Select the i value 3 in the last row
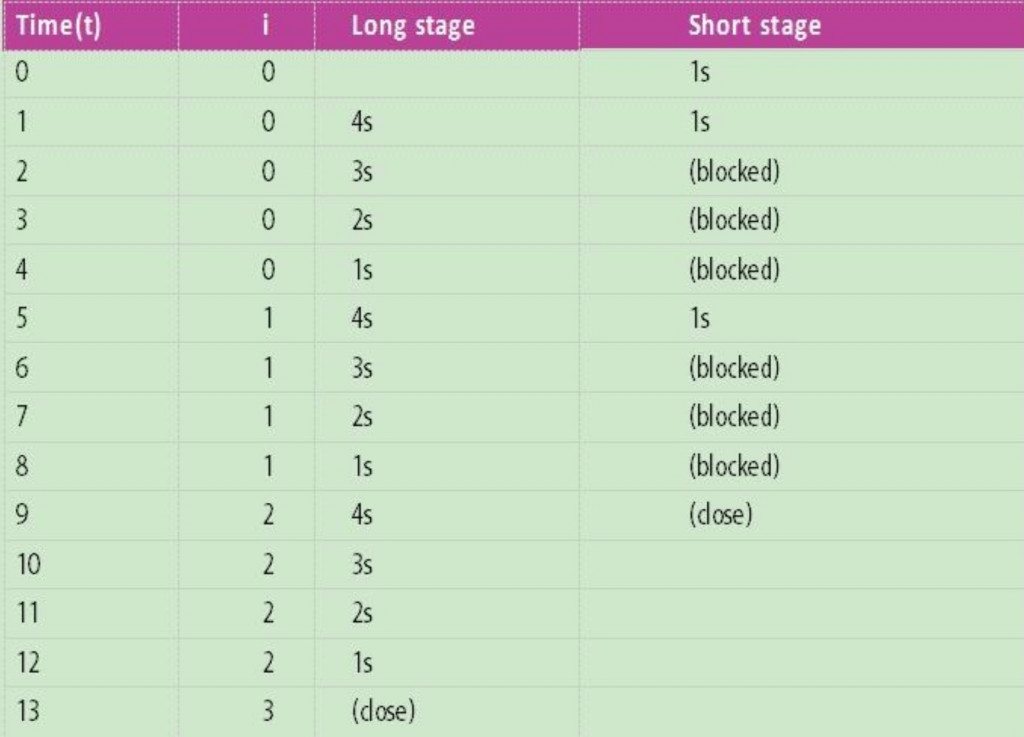Image resolution: width=1024 pixels, height=737 pixels. coord(268,712)
